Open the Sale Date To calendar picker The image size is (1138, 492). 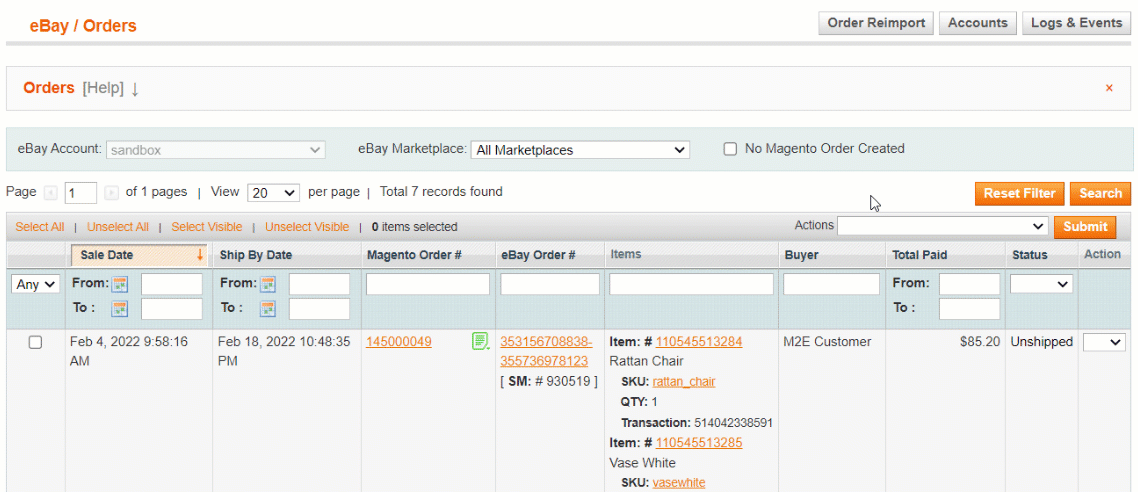point(119,308)
